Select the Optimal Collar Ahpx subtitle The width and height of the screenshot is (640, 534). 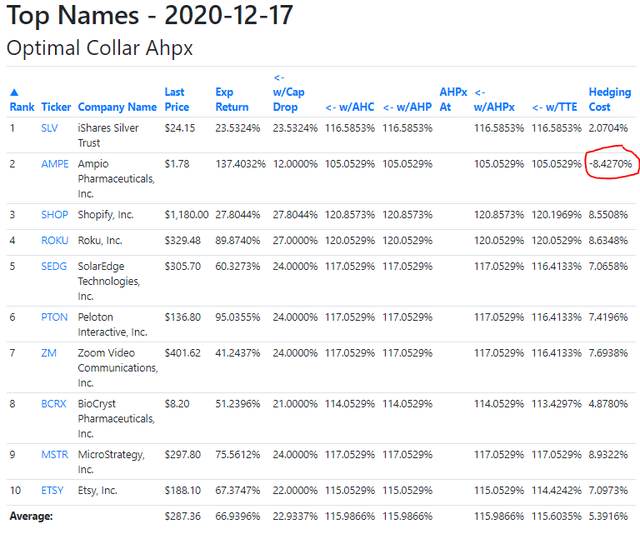[x=100, y=49]
